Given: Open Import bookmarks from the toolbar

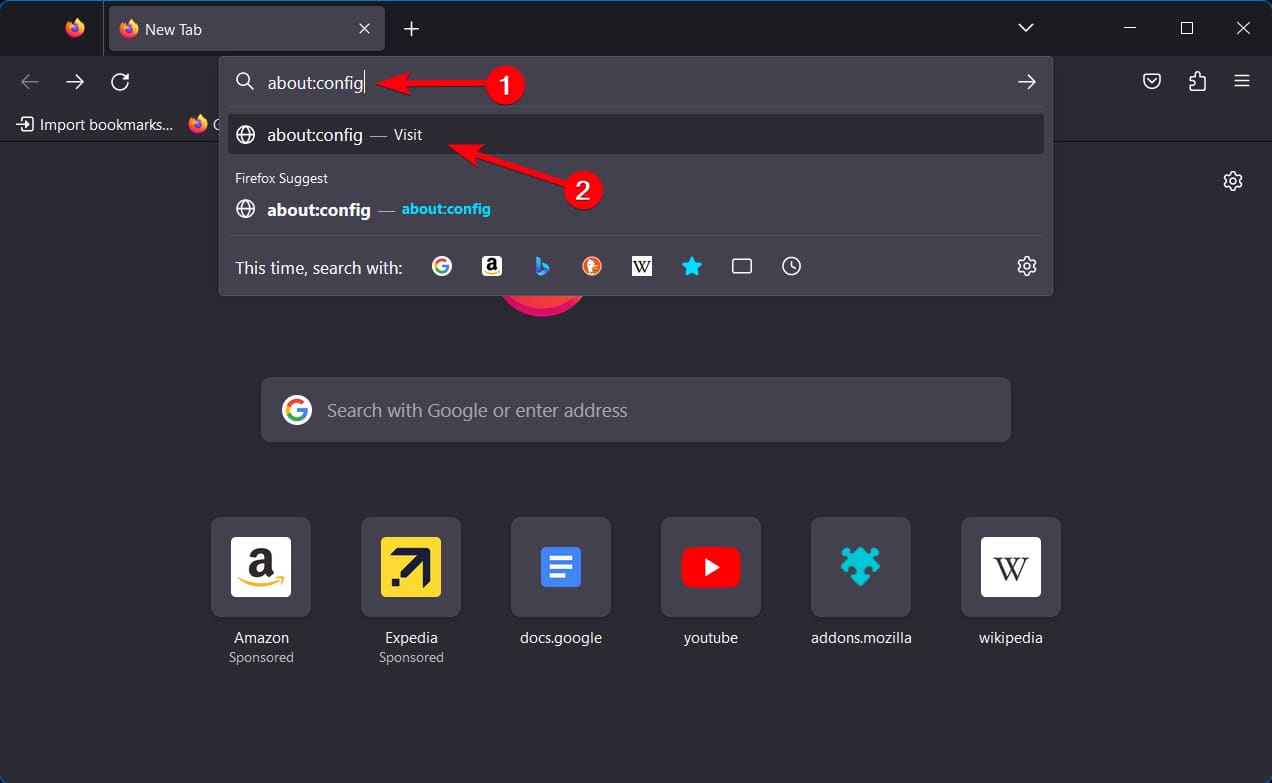Looking at the screenshot, I should click(95, 124).
